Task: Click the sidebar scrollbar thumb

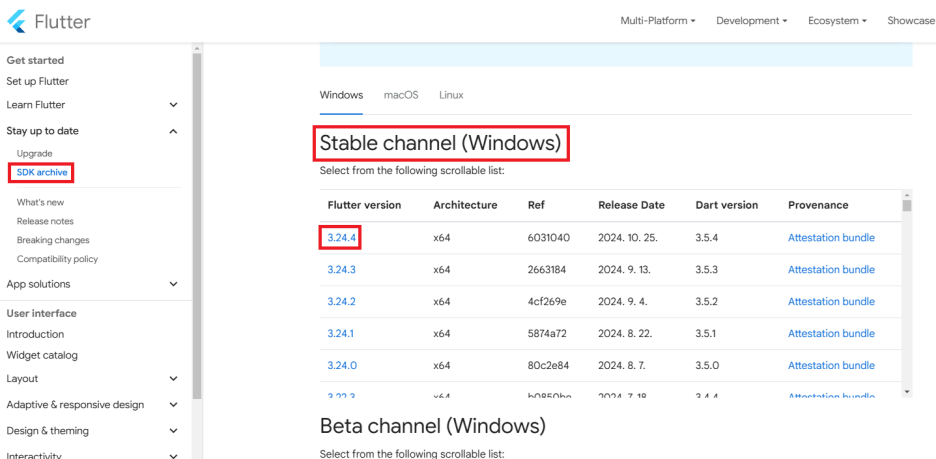Action: pyautogui.click(x=197, y=226)
